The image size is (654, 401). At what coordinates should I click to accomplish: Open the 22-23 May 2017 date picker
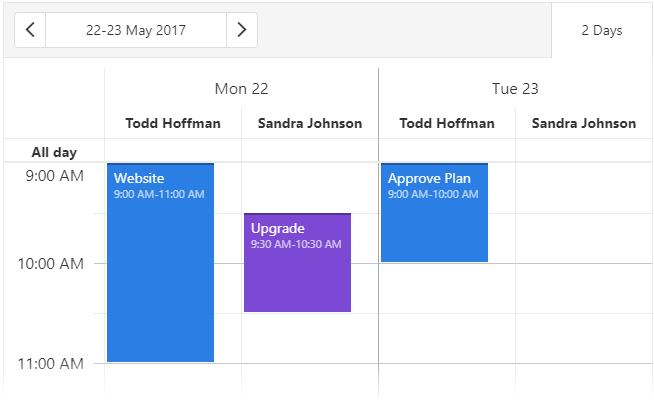click(x=136, y=30)
